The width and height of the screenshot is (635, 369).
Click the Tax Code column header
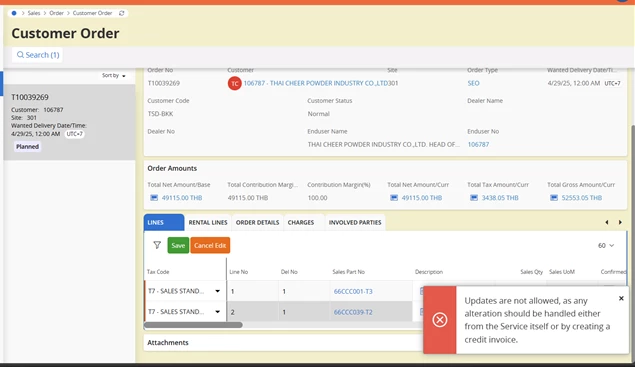[158, 272]
